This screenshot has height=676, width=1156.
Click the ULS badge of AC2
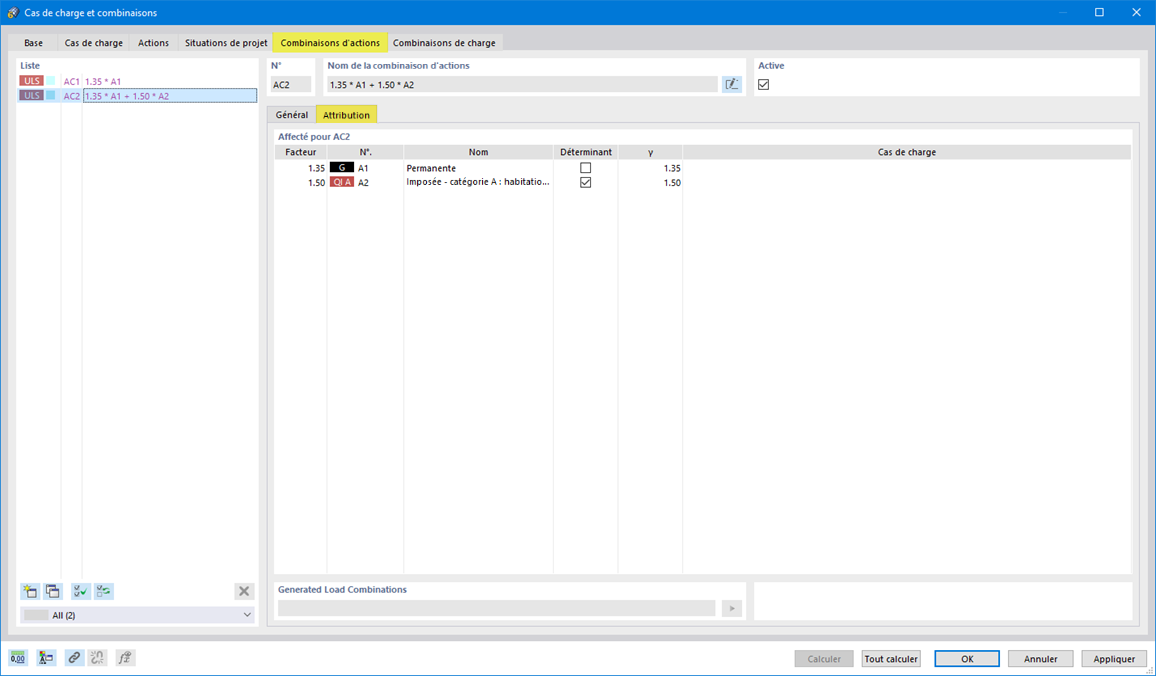pyautogui.click(x=32, y=96)
